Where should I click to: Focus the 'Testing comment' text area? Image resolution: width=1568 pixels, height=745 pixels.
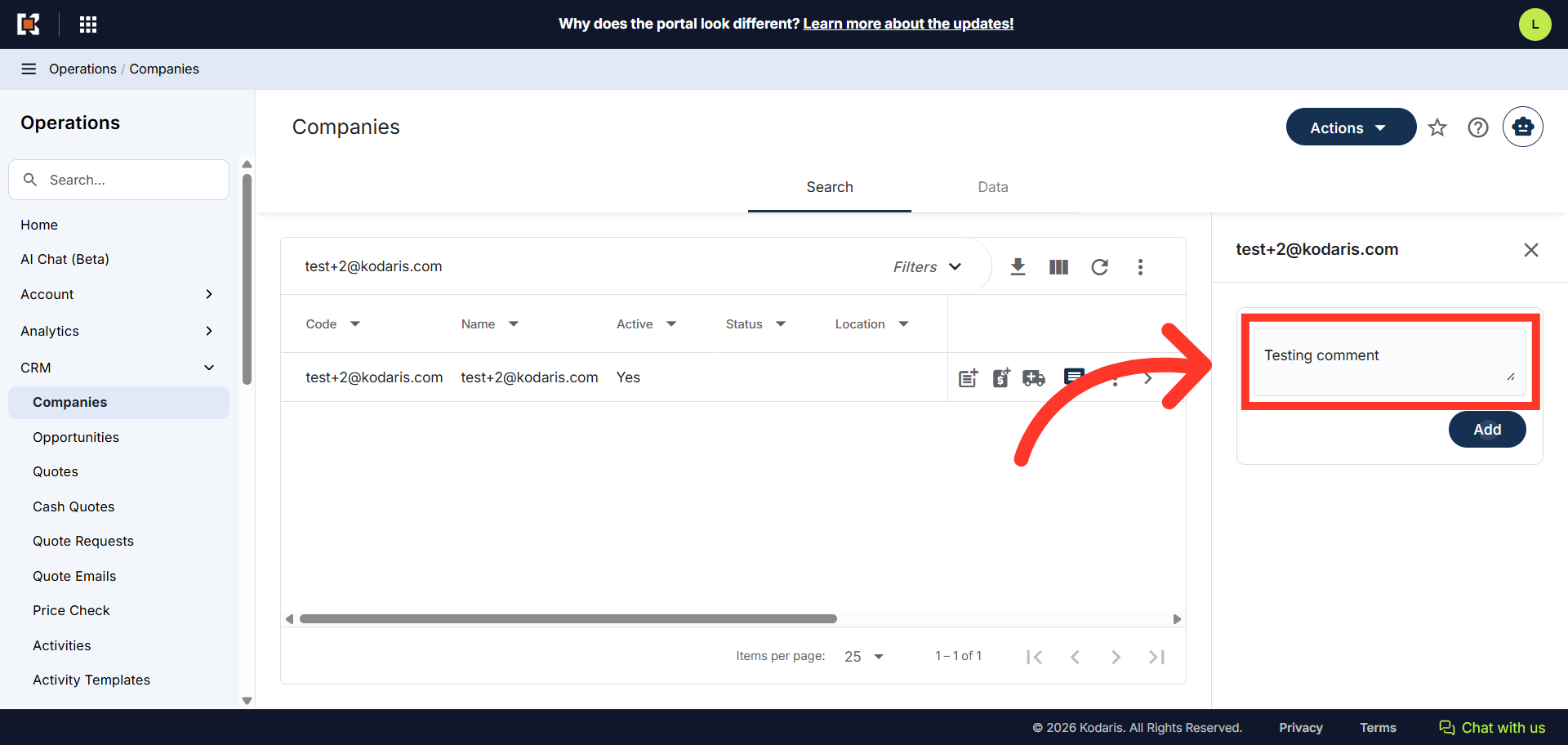1389,362
